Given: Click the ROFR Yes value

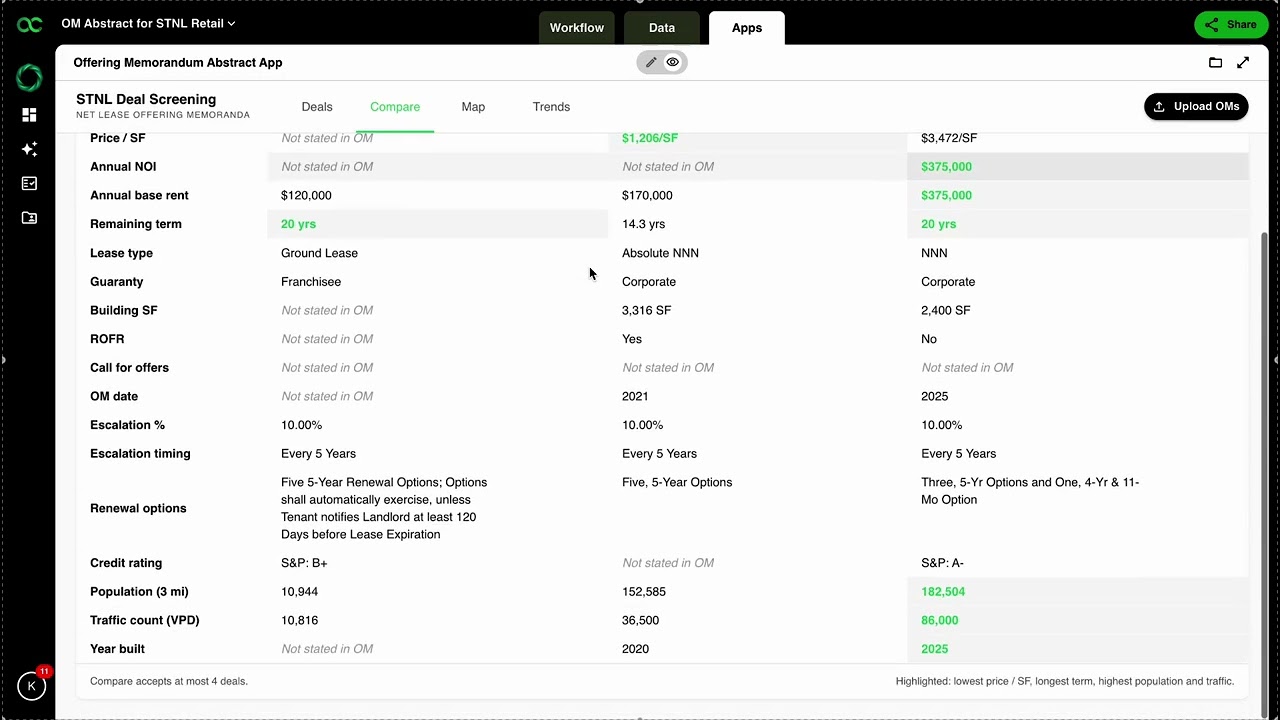Looking at the screenshot, I should [632, 339].
